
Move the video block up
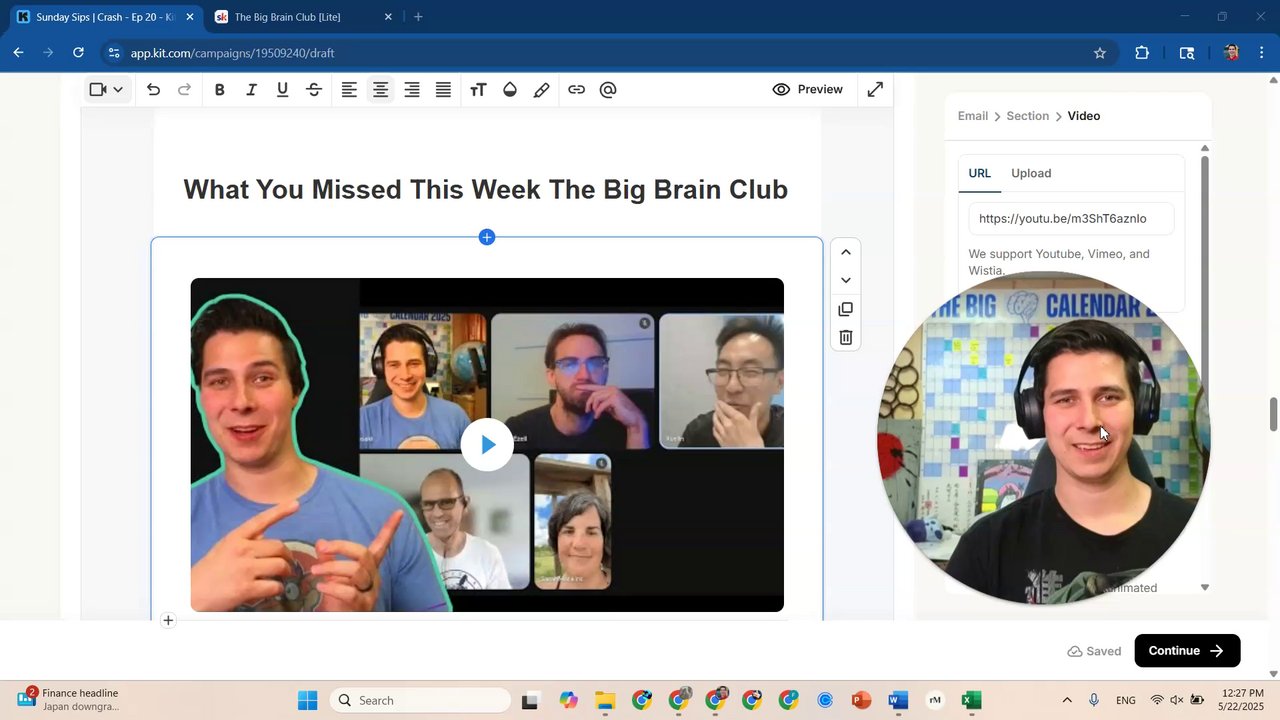coord(845,252)
